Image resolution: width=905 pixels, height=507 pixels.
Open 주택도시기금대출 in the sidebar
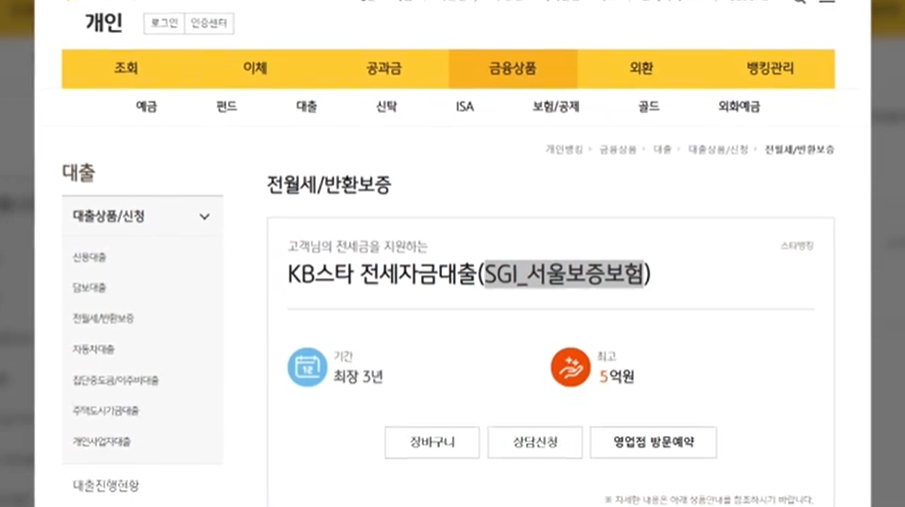[x=106, y=411]
